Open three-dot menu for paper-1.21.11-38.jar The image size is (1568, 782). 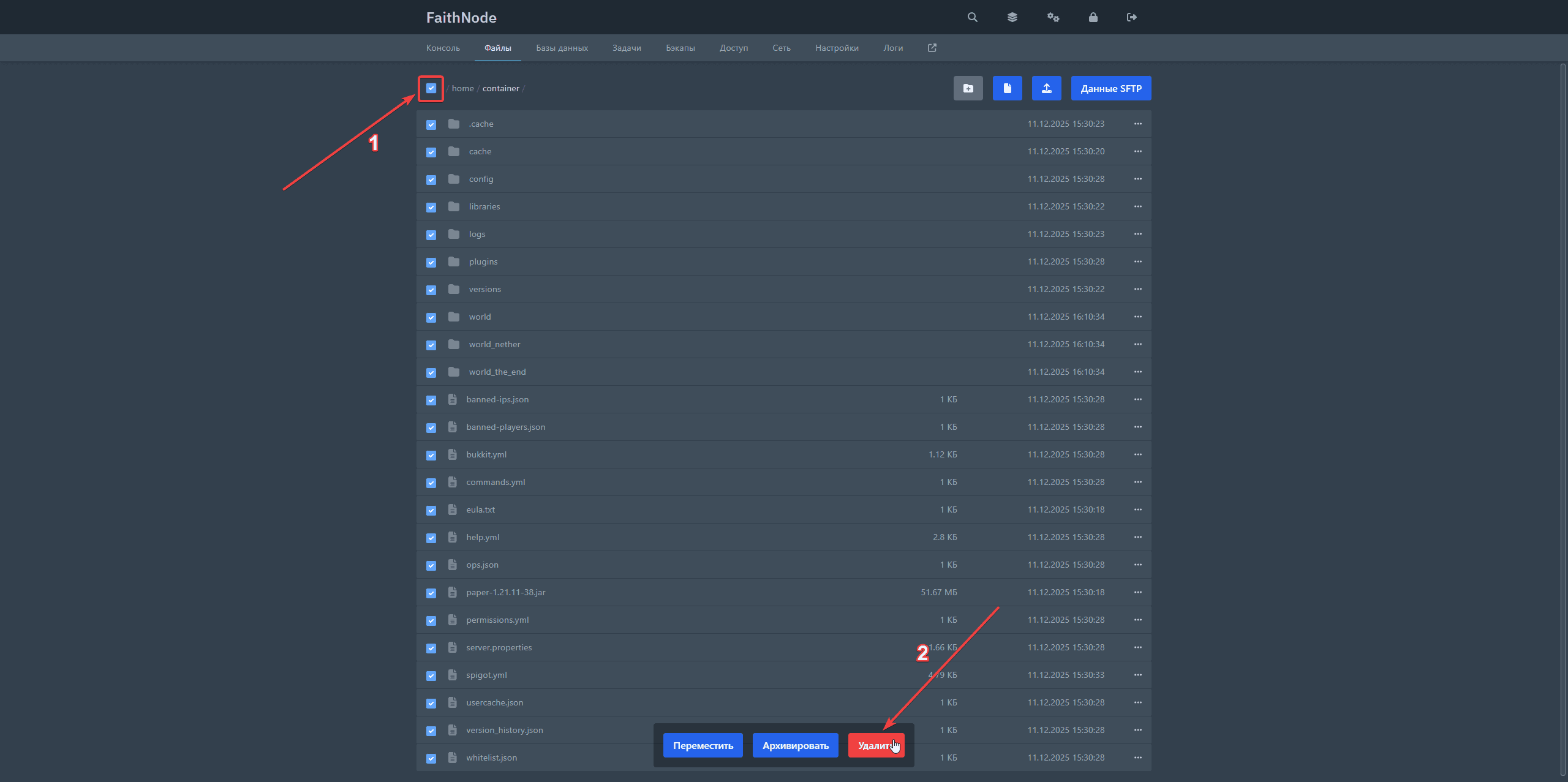1137,592
